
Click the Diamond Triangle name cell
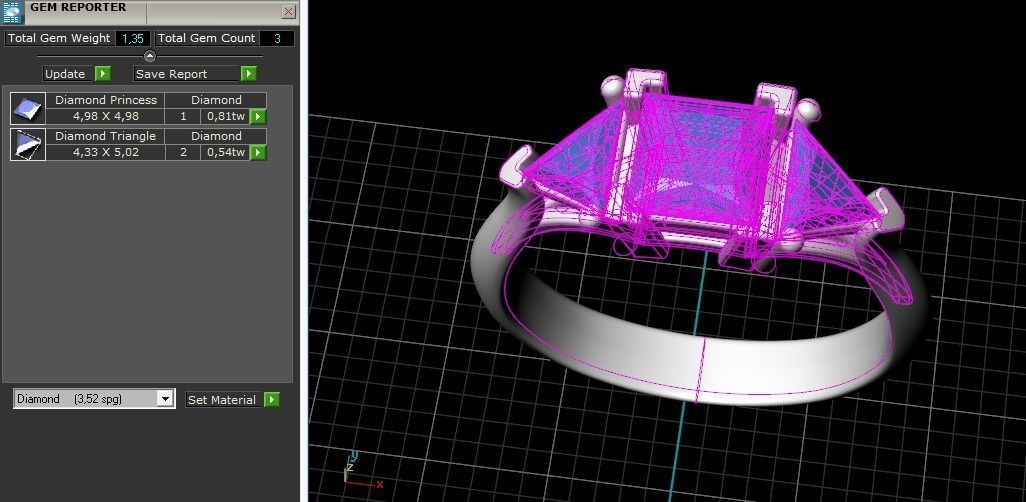click(x=105, y=136)
